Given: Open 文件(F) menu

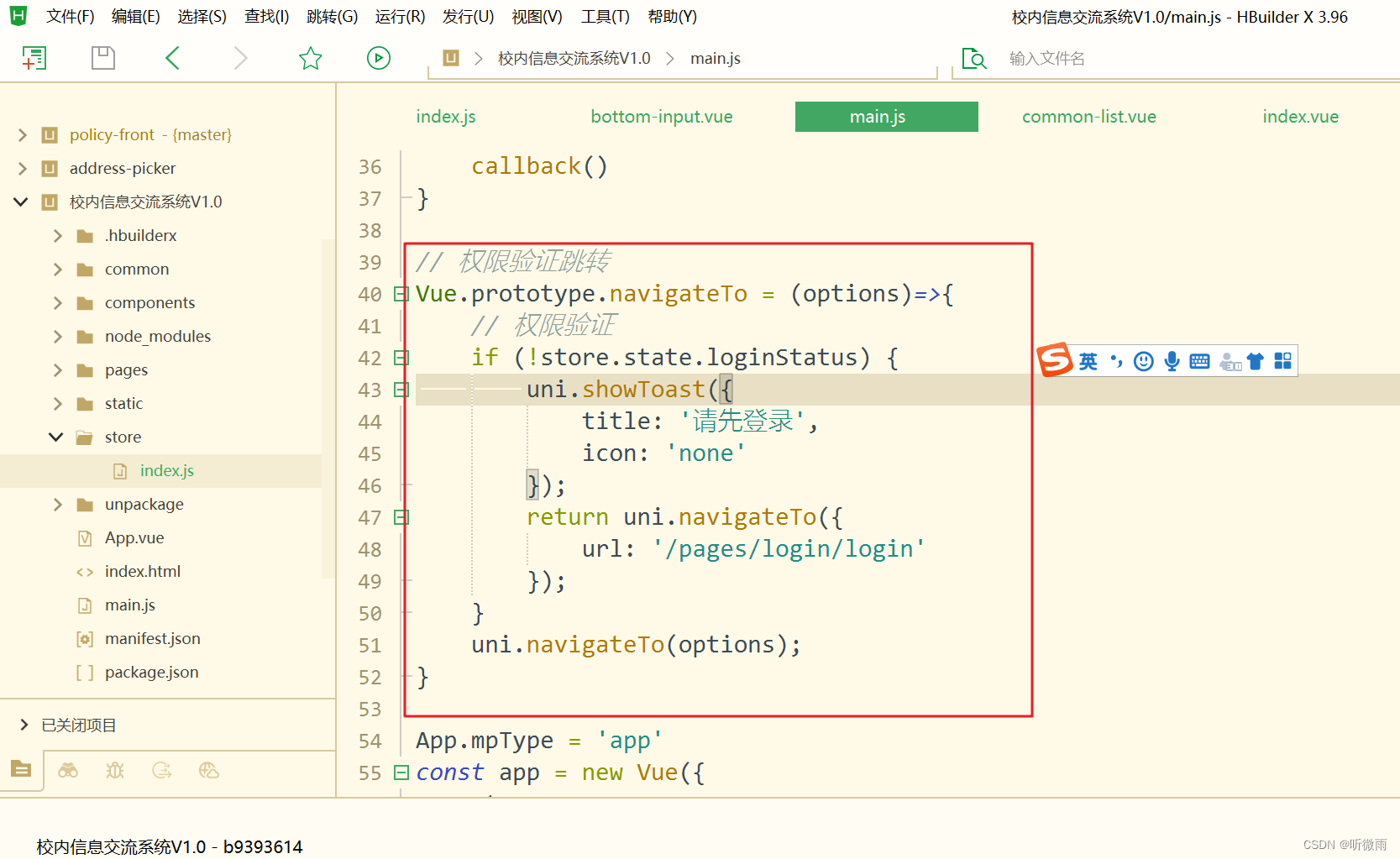Looking at the screenshot, I should pos(70,17).
